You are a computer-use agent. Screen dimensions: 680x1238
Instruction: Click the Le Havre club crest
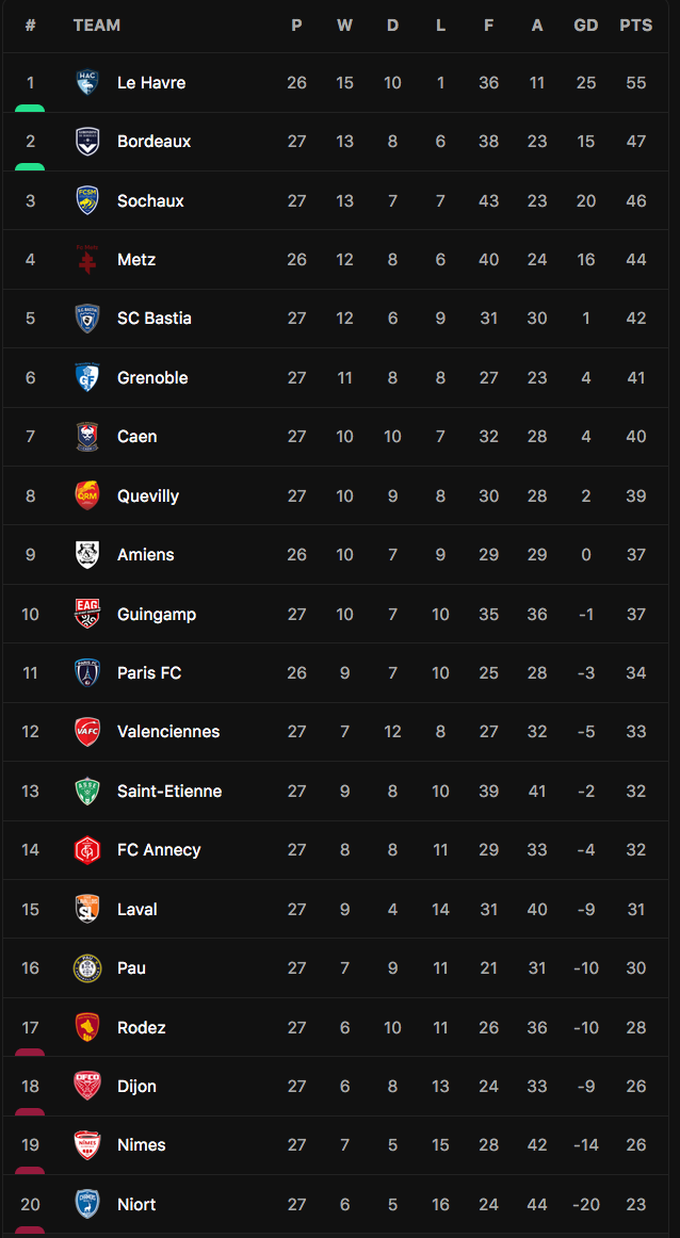(87, 83)
